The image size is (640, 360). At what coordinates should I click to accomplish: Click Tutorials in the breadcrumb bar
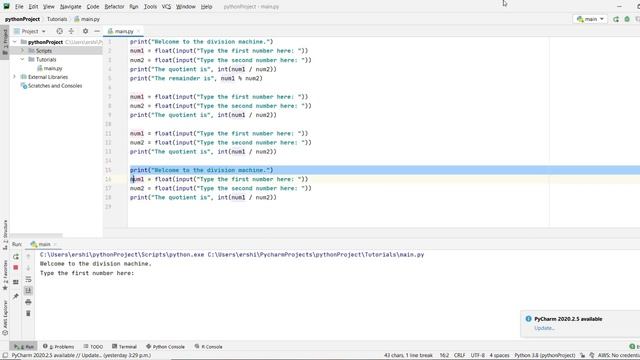tap(57, 19)
